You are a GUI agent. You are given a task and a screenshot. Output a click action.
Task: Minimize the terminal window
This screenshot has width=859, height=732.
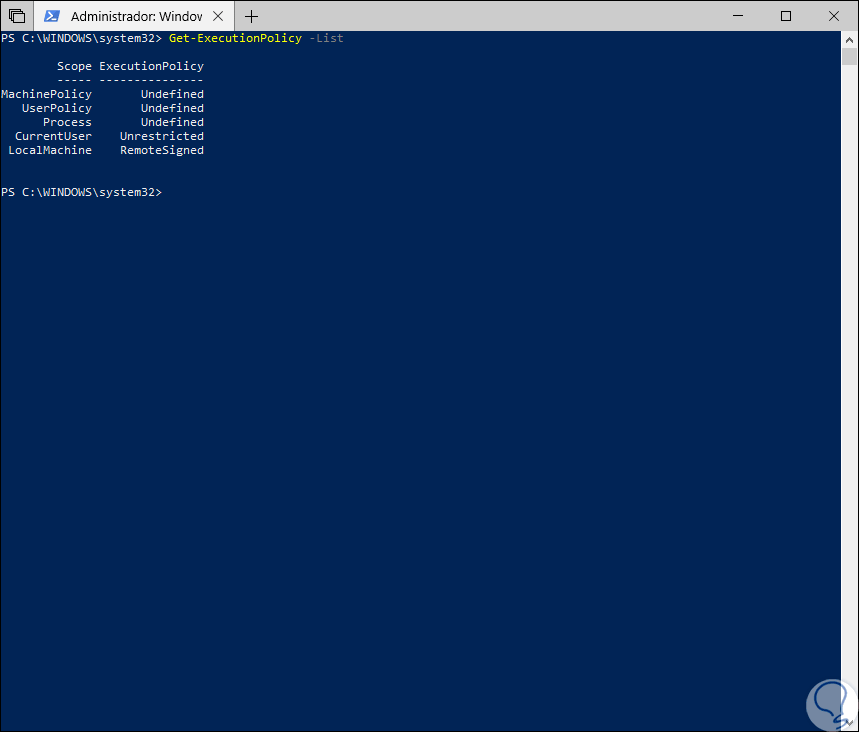click(738, 16)
